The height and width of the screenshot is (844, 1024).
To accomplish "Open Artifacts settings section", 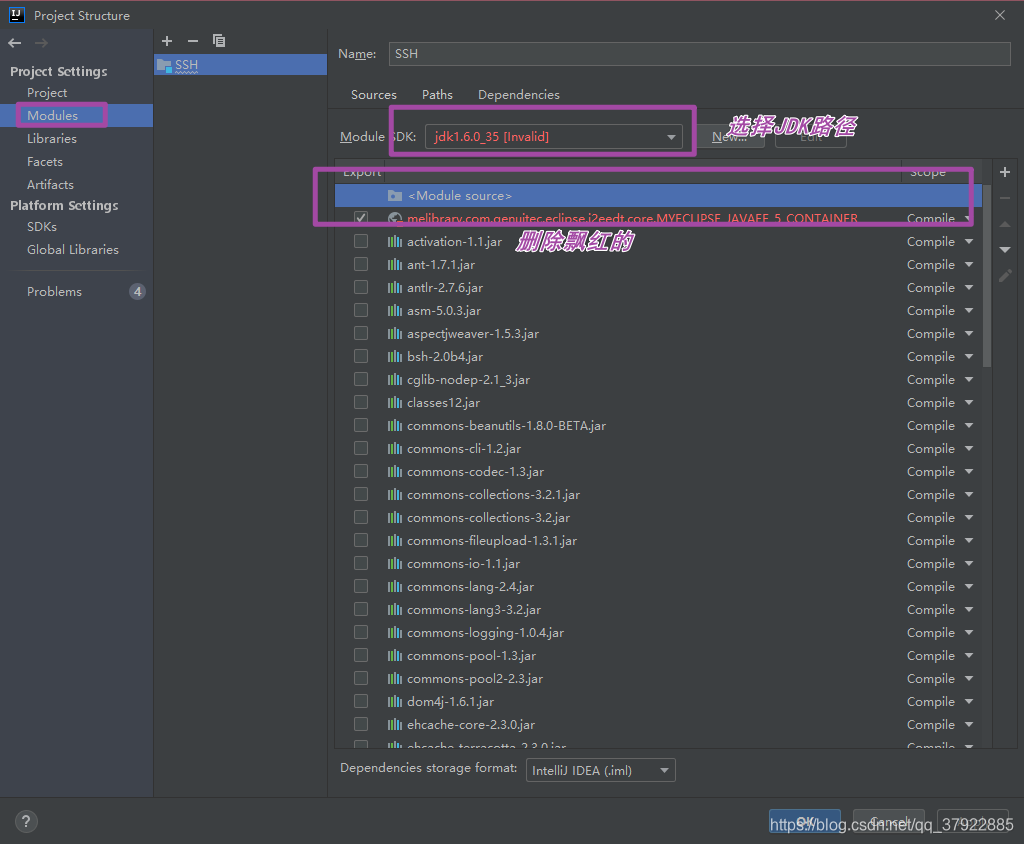I will coord(50,184).
